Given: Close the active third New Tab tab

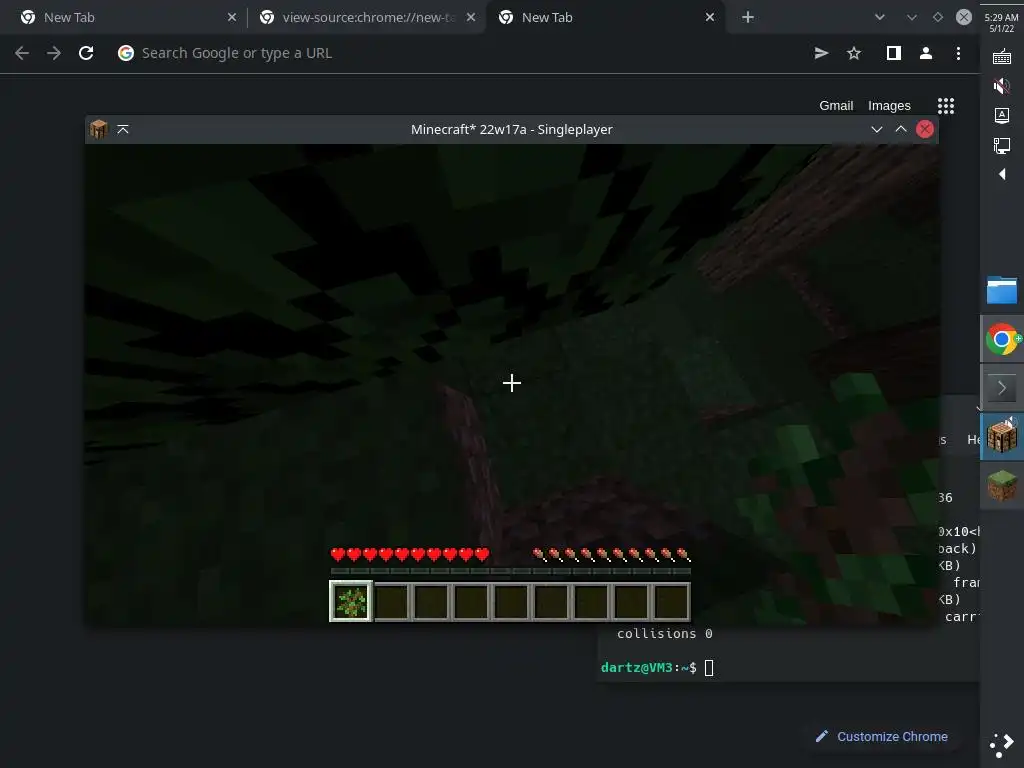Looking at the screenshot, I should [710, 18].
